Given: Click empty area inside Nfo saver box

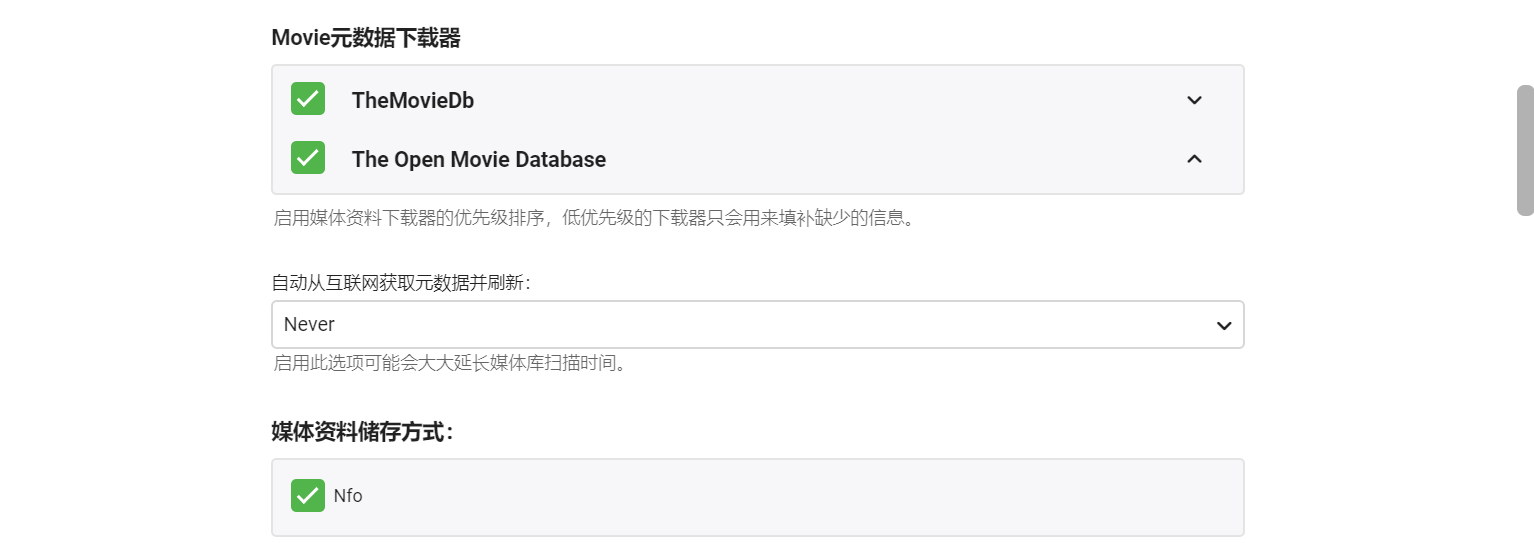Looking at the screenshot, I should point(800,496).
